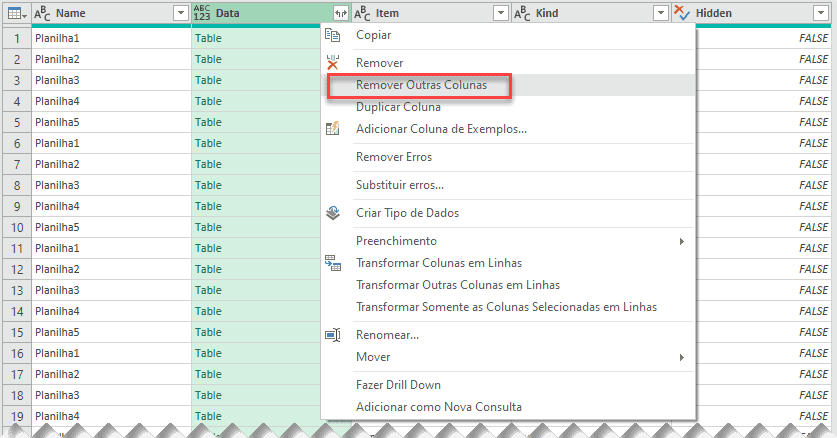Click Planilha4 cell in row 4

point(111,101)
